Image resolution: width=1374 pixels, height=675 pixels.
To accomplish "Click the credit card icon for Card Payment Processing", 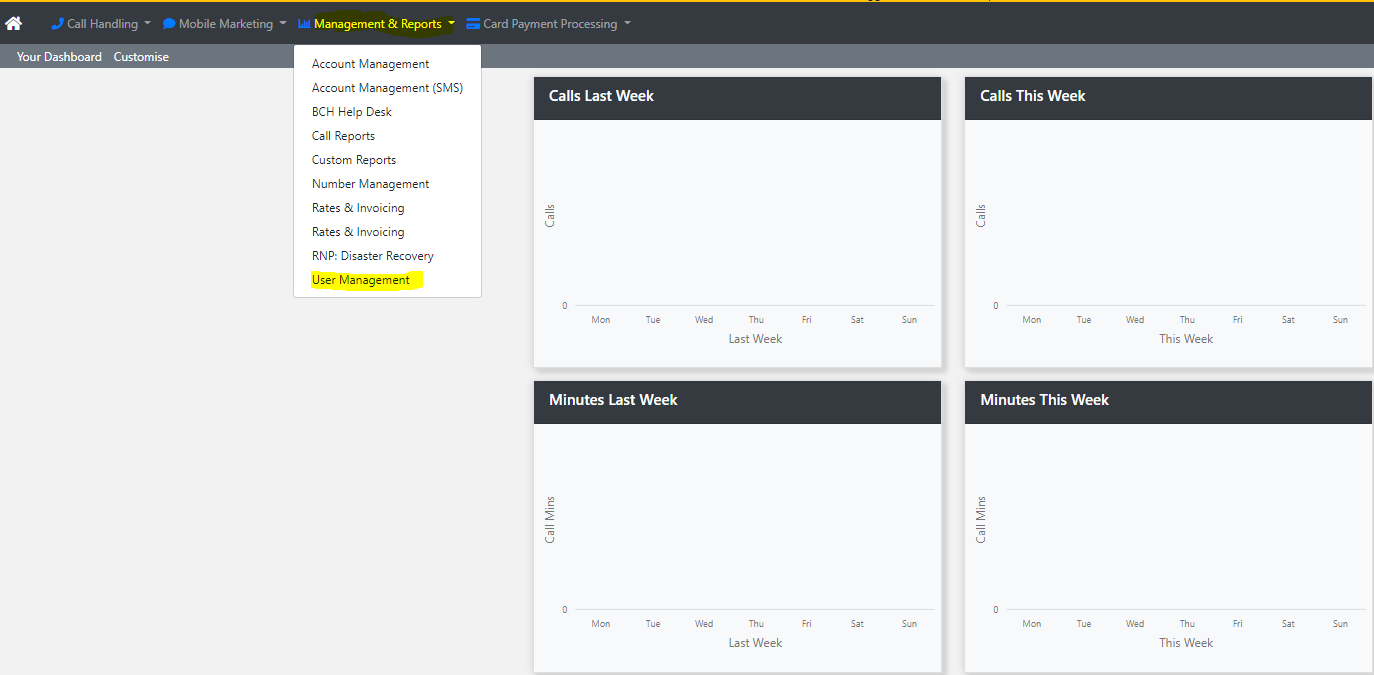I will tap(473, 24).
